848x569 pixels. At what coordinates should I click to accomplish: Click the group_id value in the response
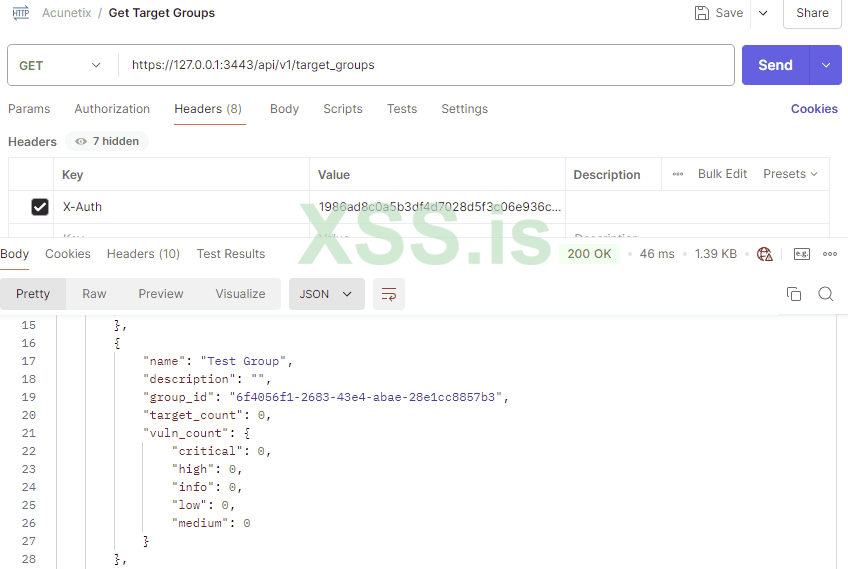click(366, 397)
